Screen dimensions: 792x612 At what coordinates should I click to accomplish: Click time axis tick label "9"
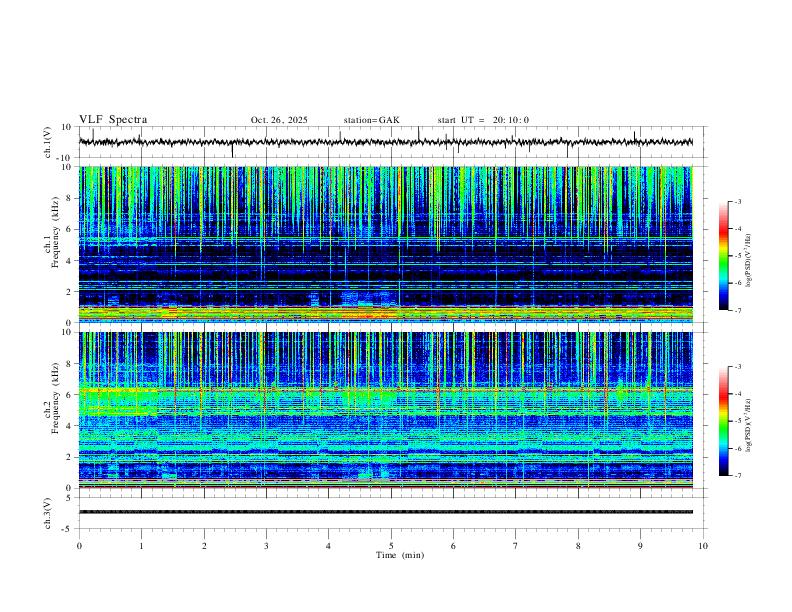[640, 546]
